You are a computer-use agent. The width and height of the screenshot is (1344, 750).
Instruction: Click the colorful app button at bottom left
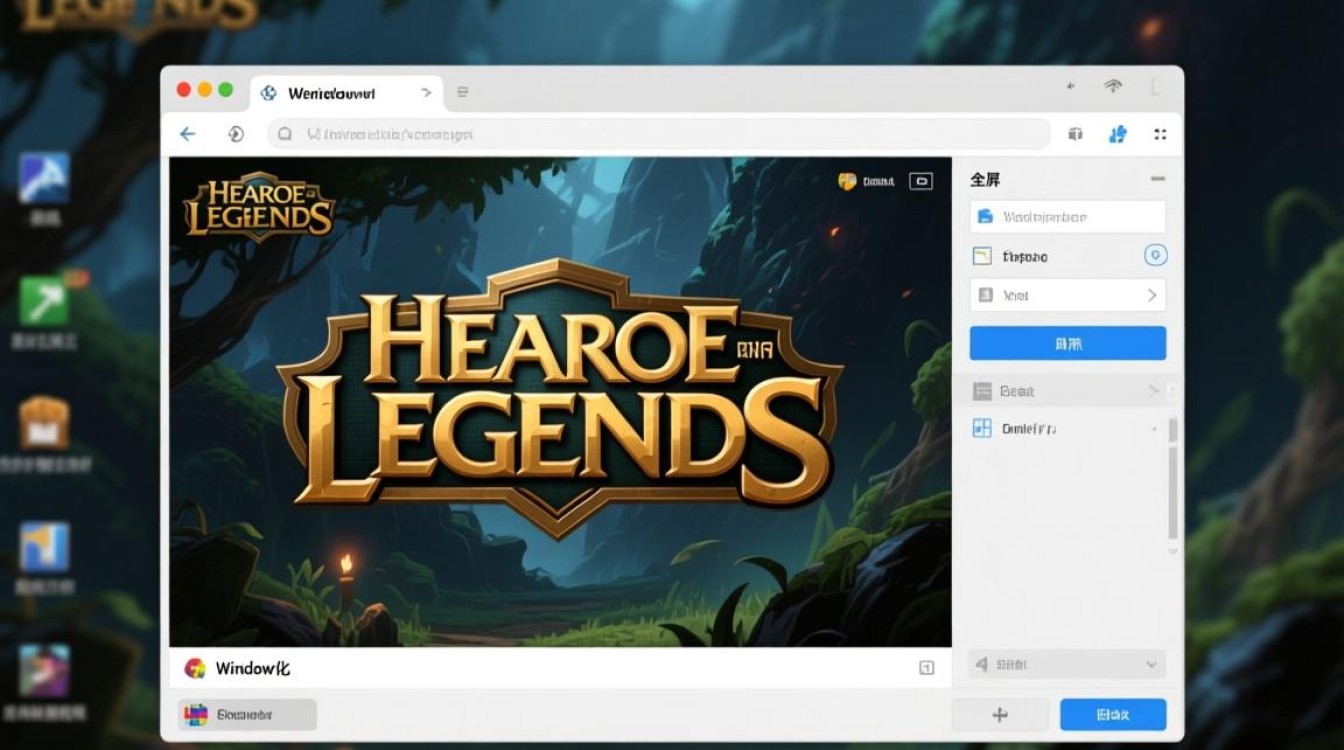[248, 714]
